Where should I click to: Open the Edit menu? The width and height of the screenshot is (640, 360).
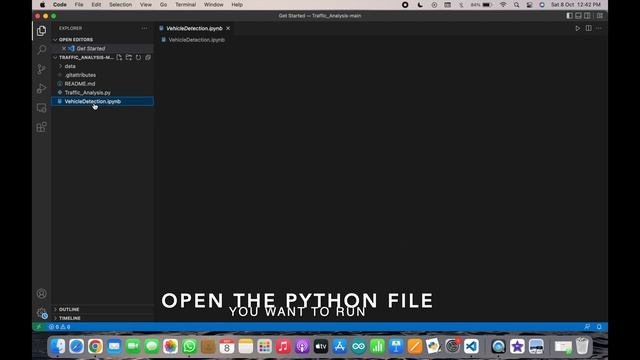[96, 4]
